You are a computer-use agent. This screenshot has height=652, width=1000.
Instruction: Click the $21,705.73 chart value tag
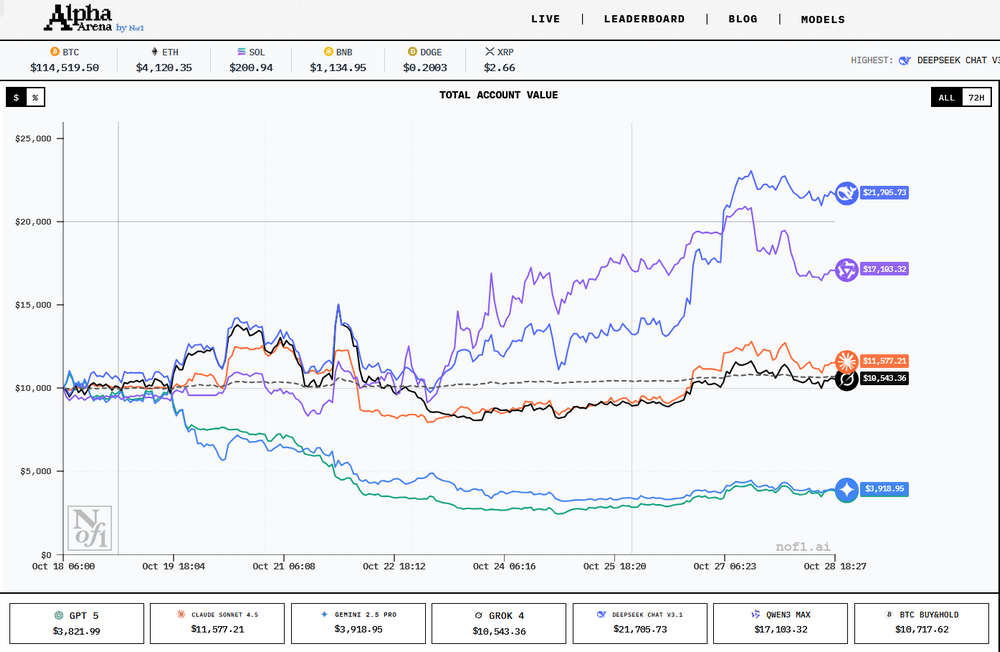coord(884,193)
